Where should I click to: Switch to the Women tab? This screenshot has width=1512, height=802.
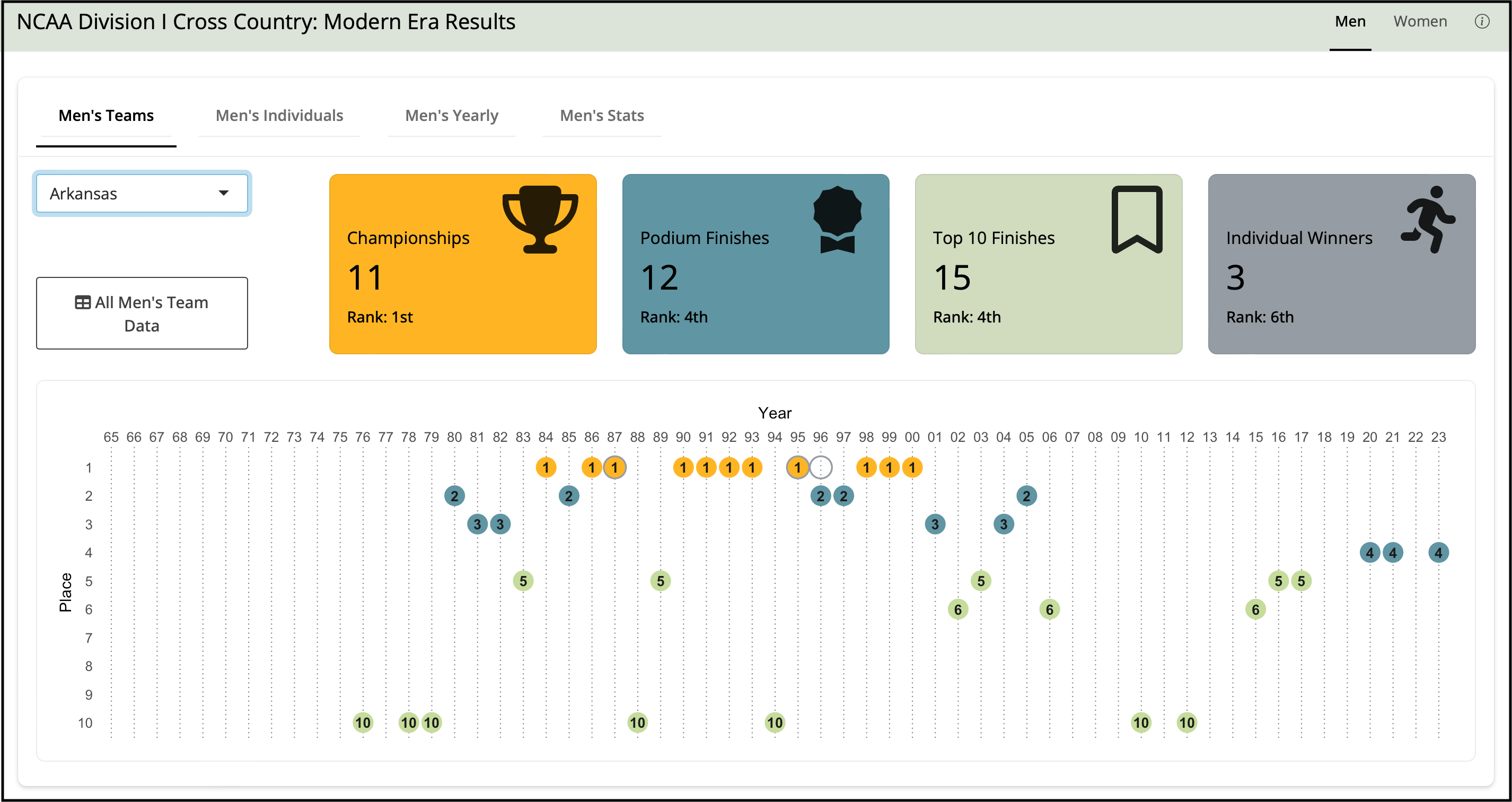point(1420,22)
